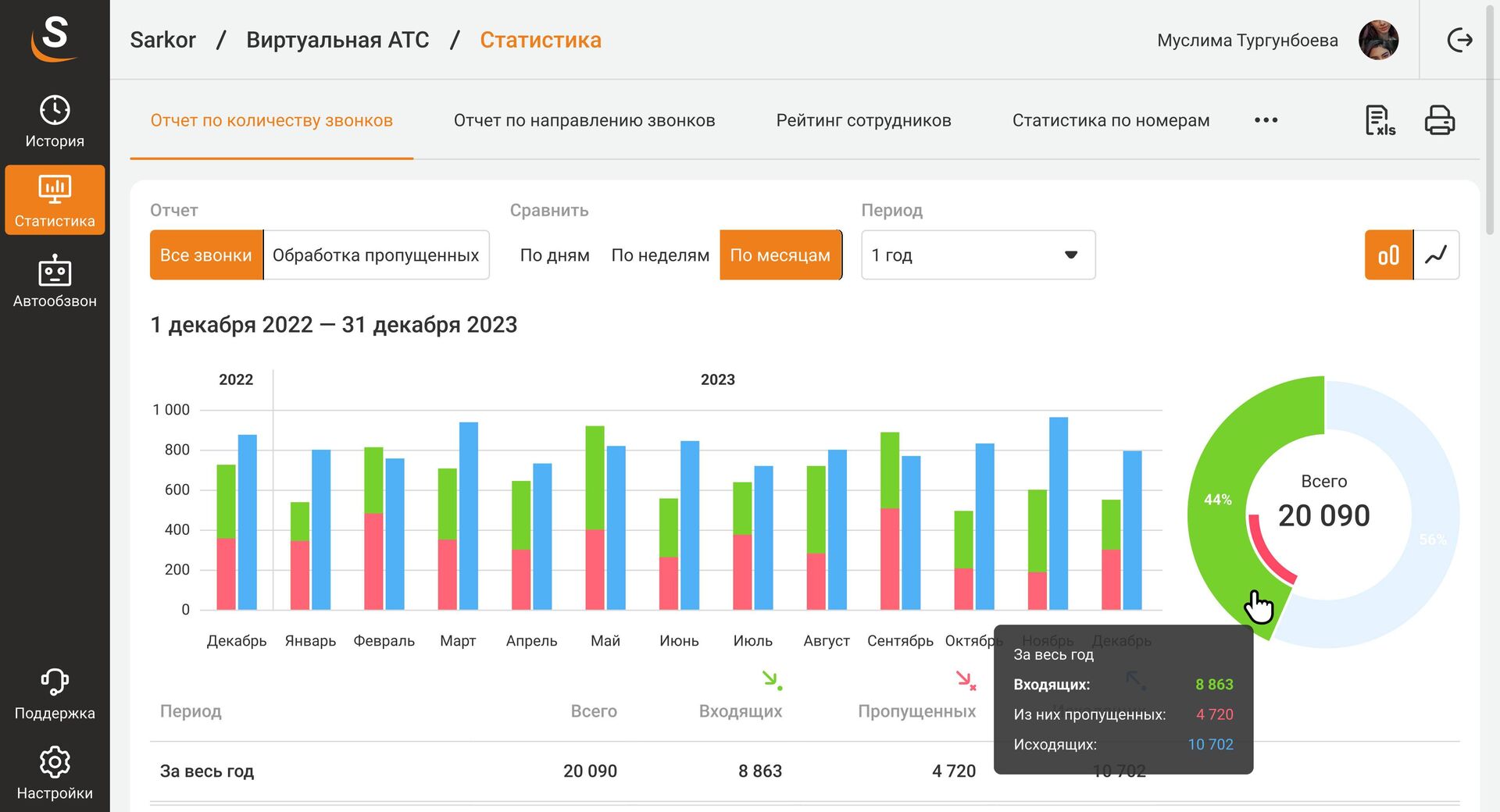Click tooltip Исходящих value 10 702
This screenshot has height=812, width=1500.
(x=1210, y=745)
